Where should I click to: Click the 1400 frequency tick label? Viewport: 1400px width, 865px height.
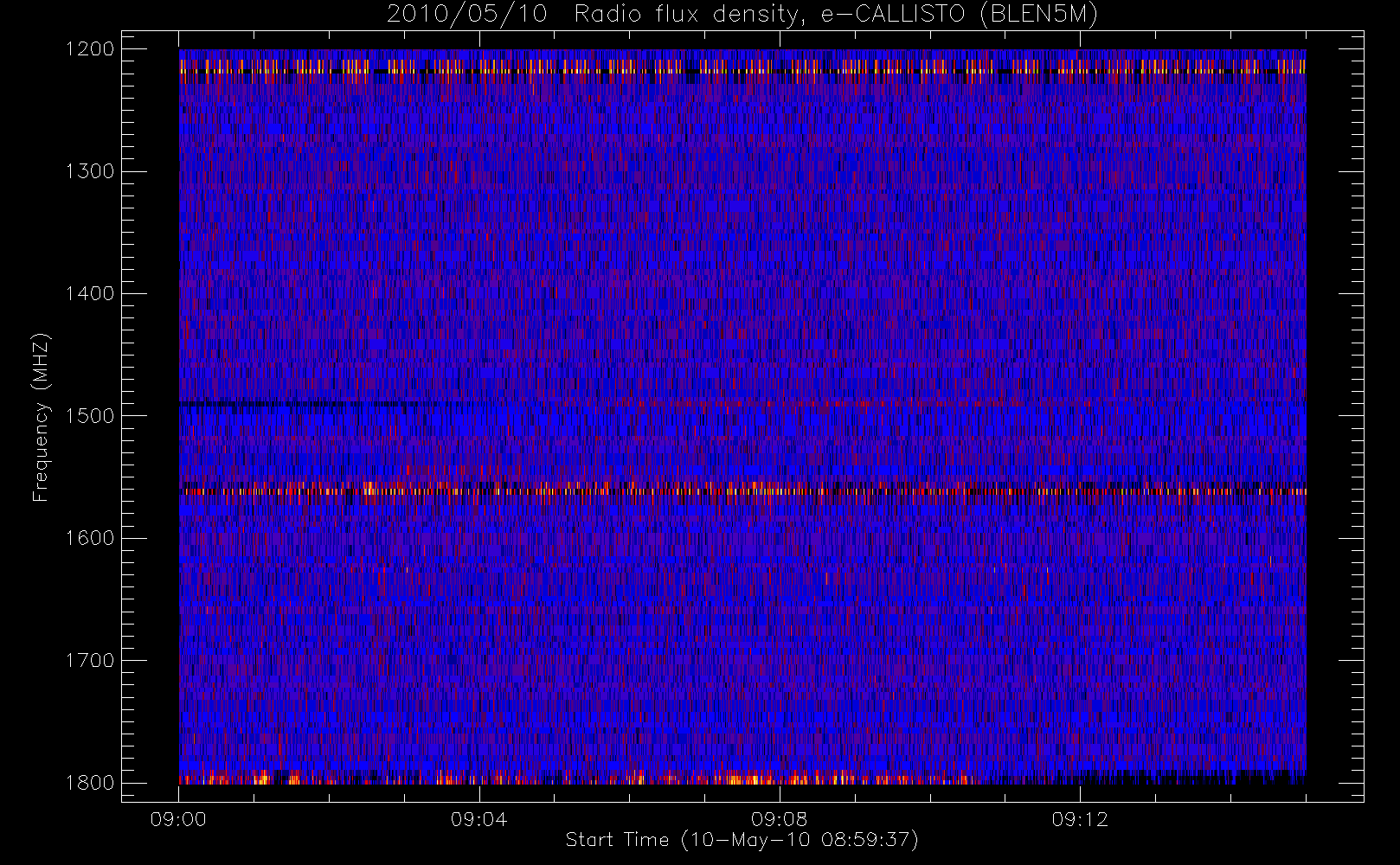tap(90, 294)
